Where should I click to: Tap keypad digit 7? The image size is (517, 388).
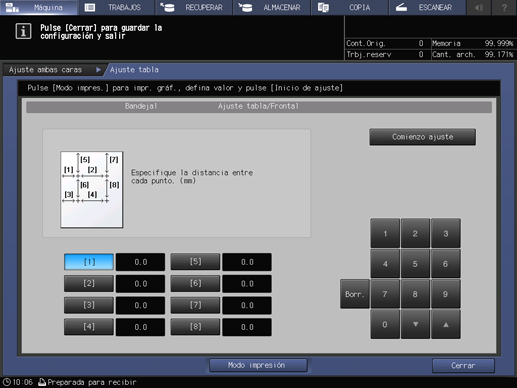click(x=385, y=294)
